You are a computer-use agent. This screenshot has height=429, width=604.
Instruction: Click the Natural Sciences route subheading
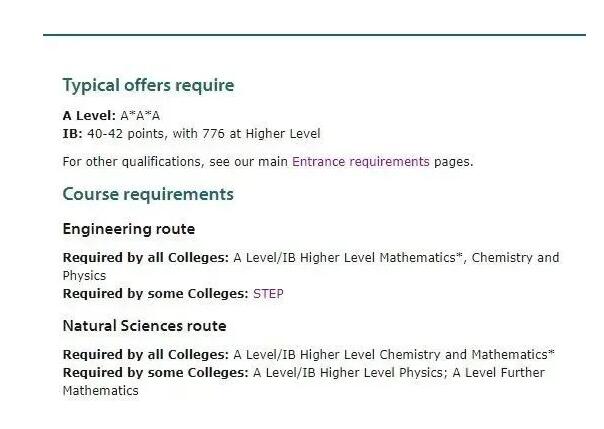pyautogui.click(x=144, y=326)
